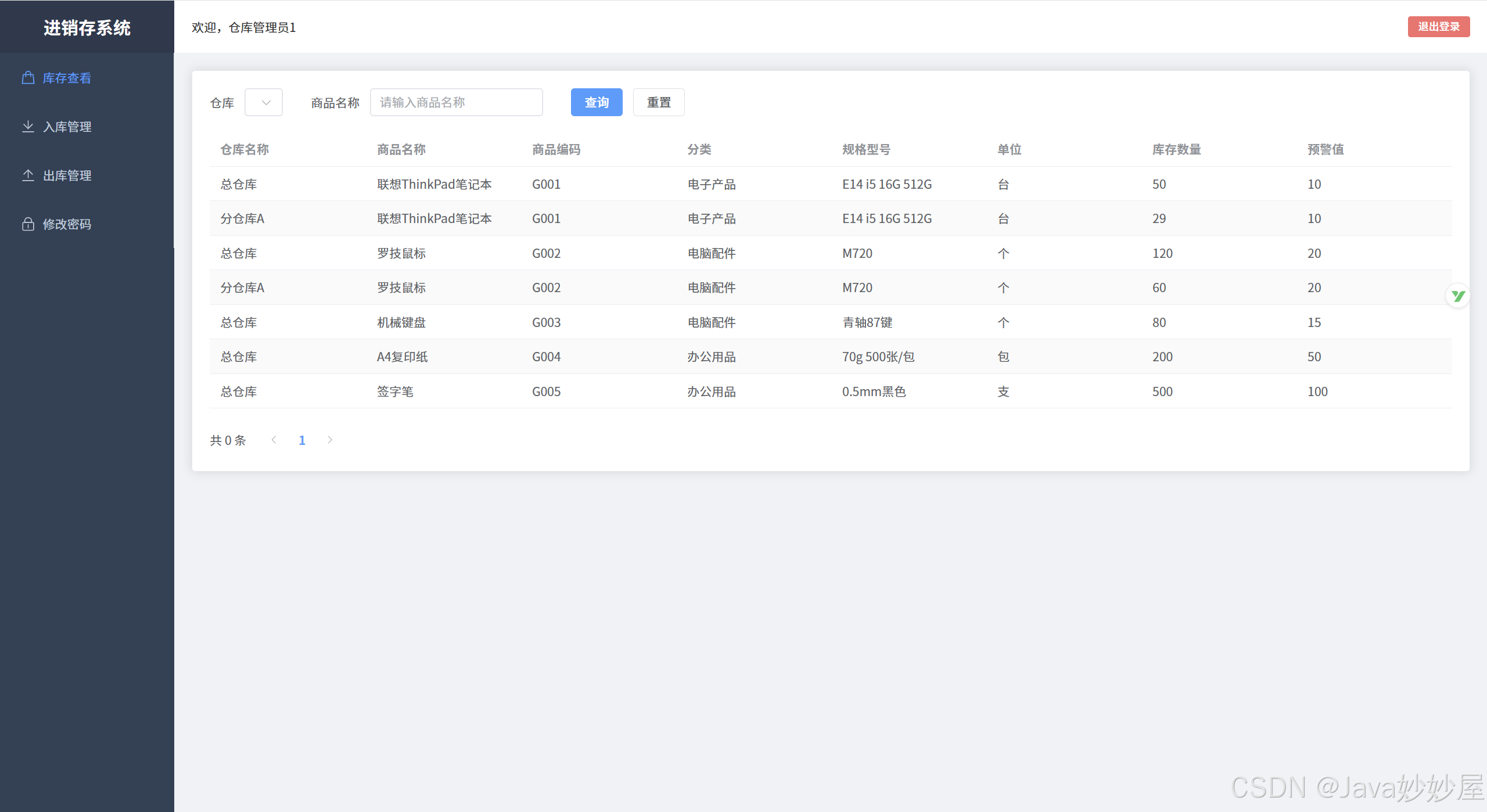Click the blue 查询 button
Viewport: 1487px width, 812px height.
point(597,102)
